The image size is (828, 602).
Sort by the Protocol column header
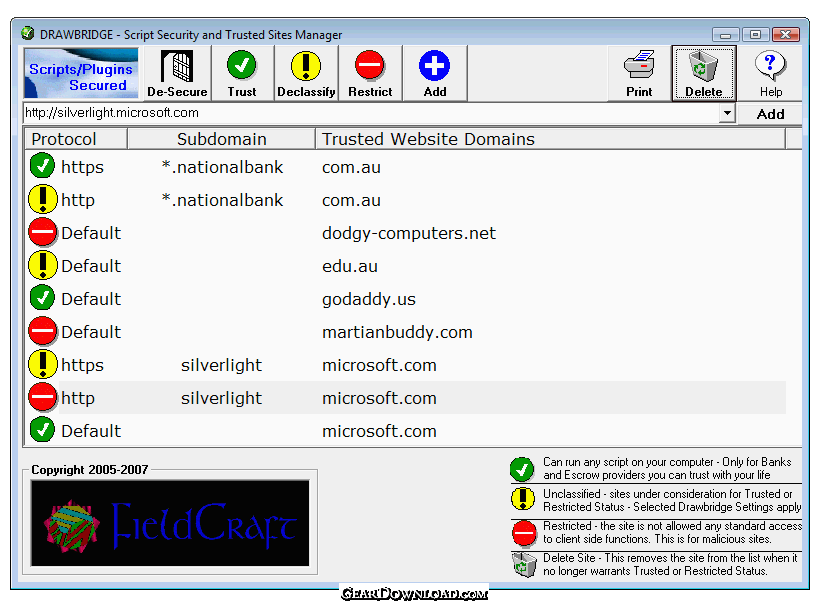(x=76, y=139)
